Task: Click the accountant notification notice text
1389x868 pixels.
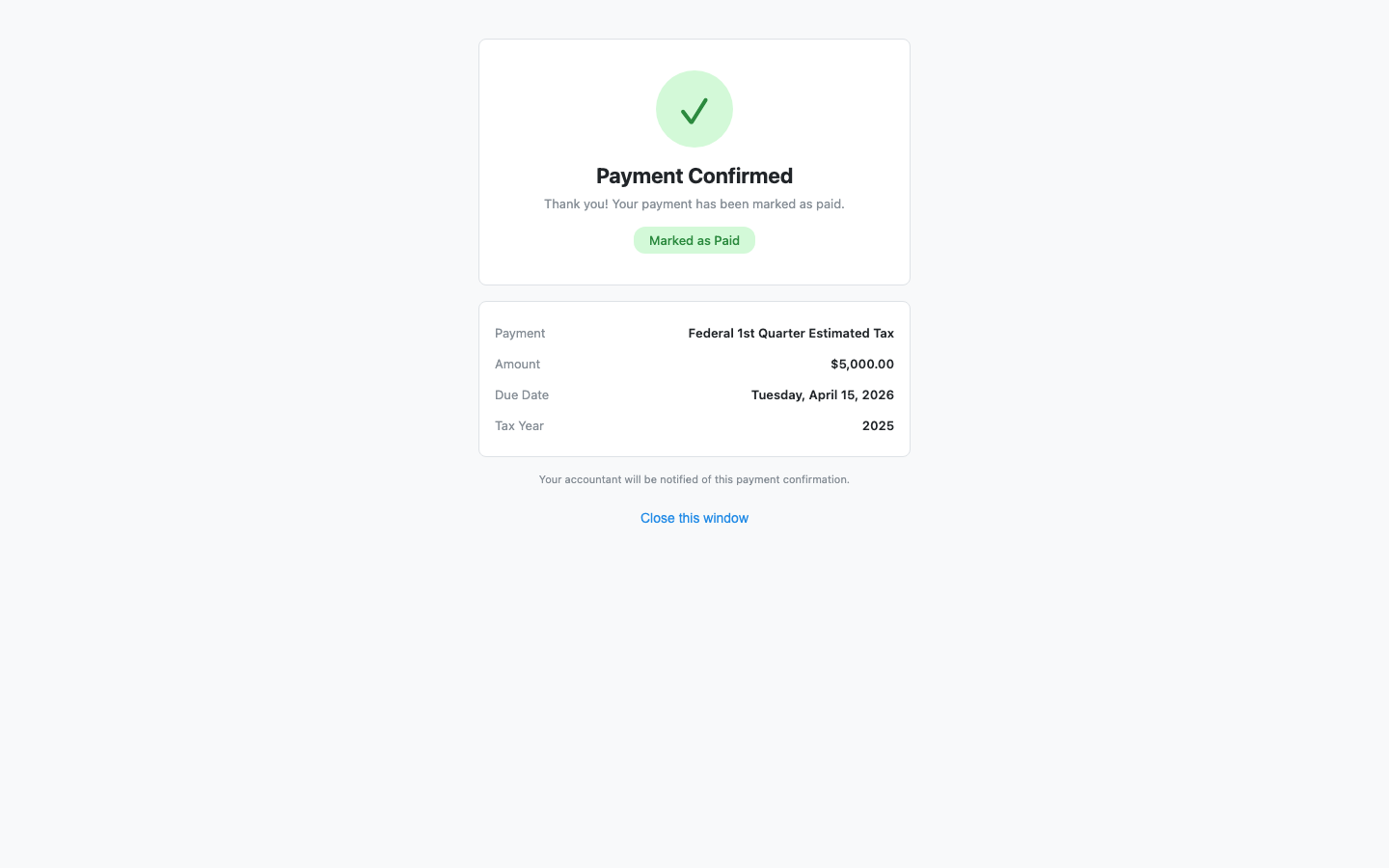Action: (694, 479)
